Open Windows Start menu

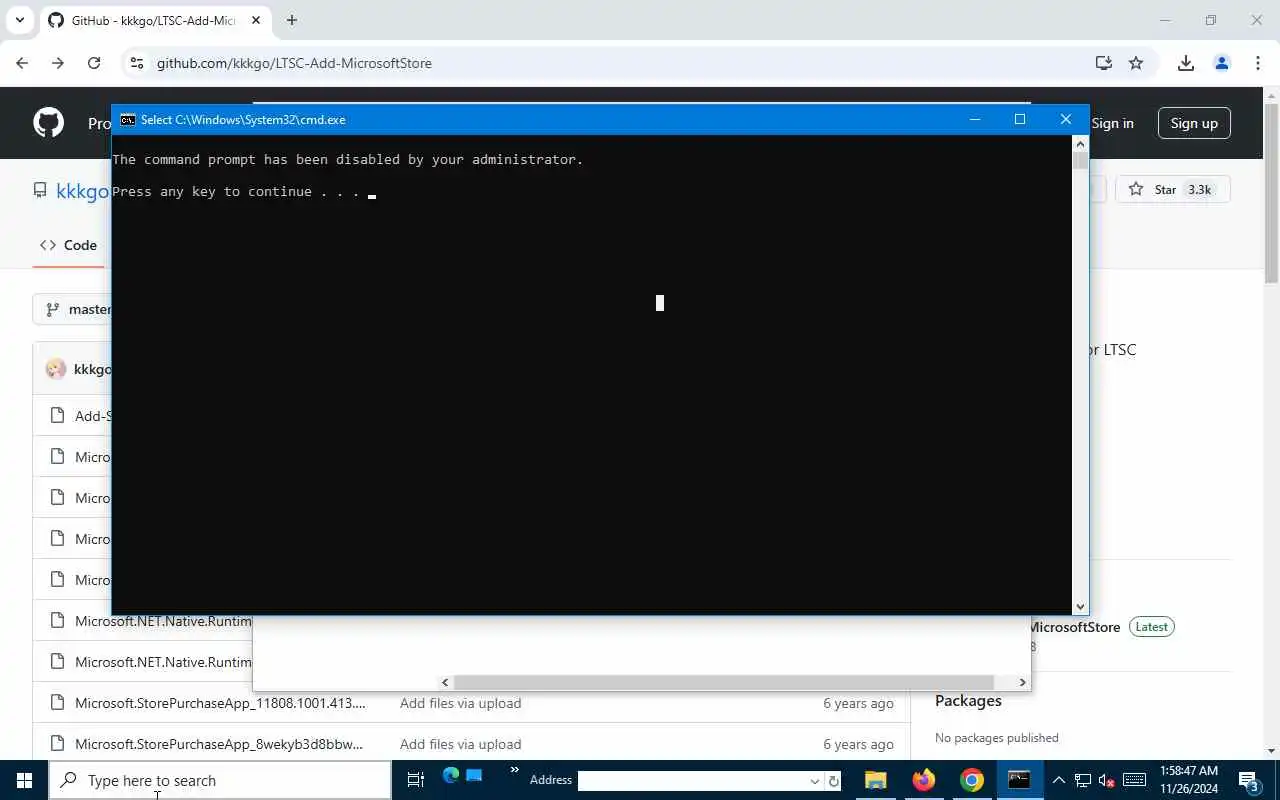pos(24,780)
